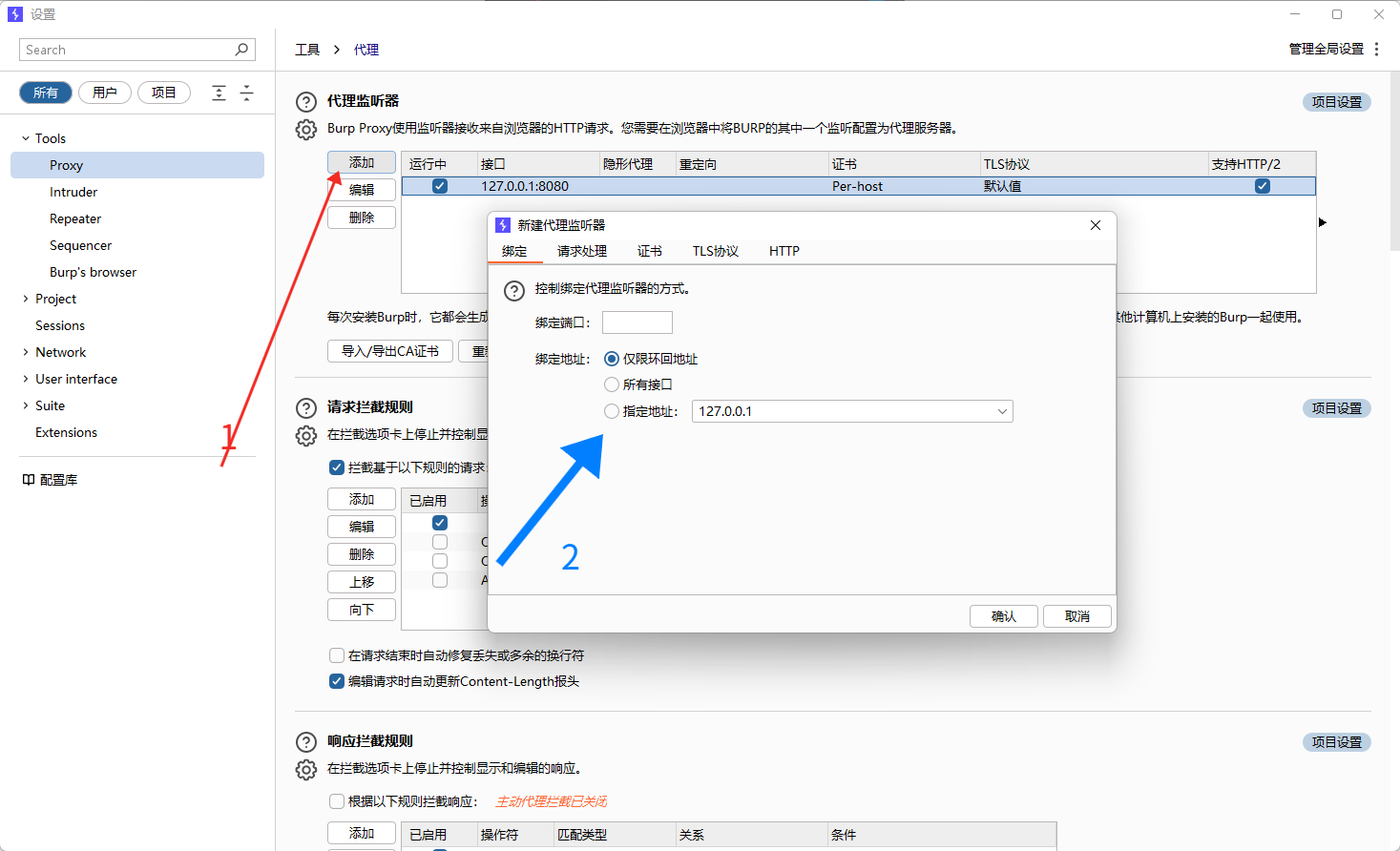The image size is (1400, 851).
Task: Disable 编辑请求时自动更新Content-Length报头
Action: click(336, 681)
